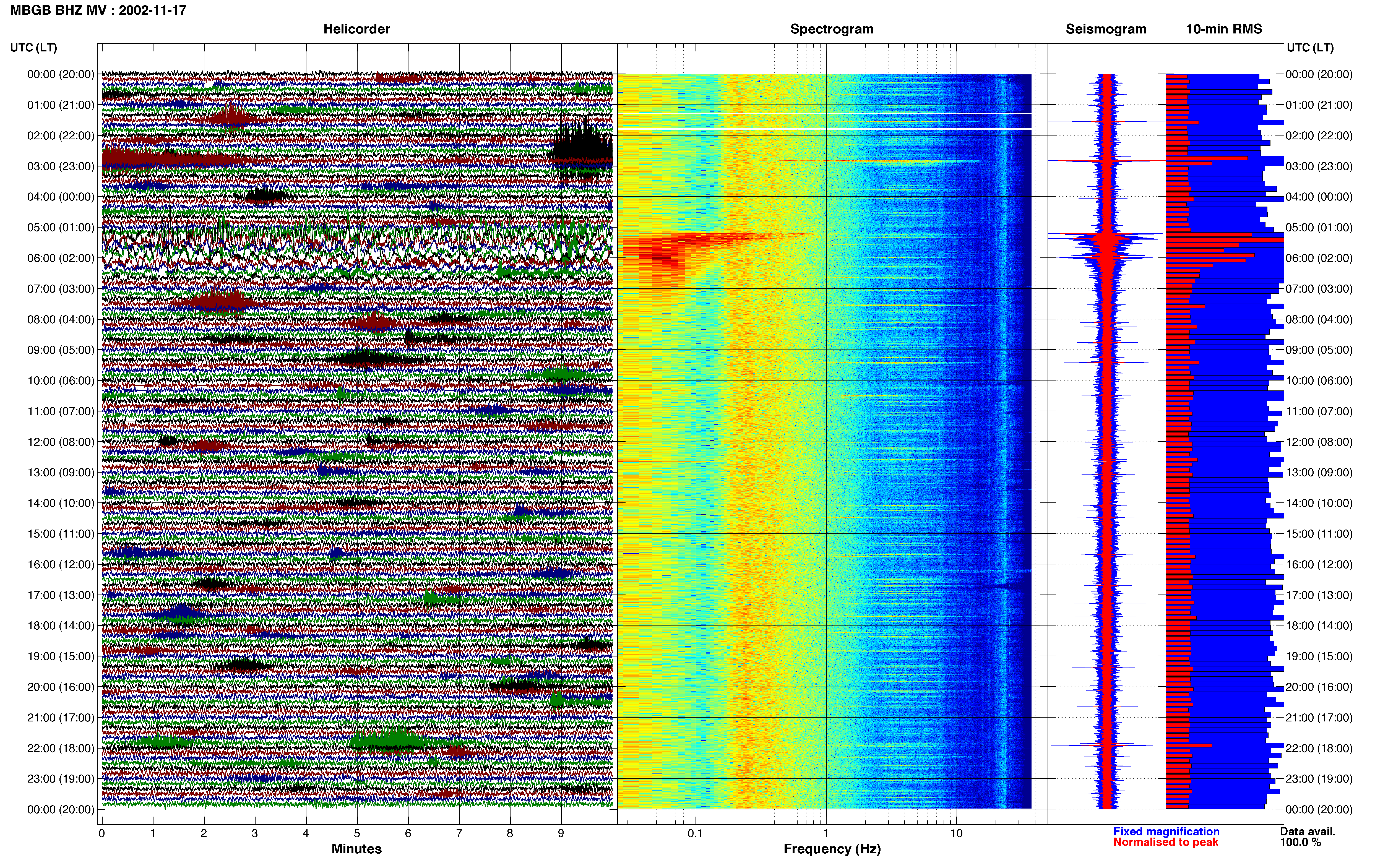Click the '5' minutes tick label
Viewport: 1388px width, 868px height.
(x=357, y=833)
